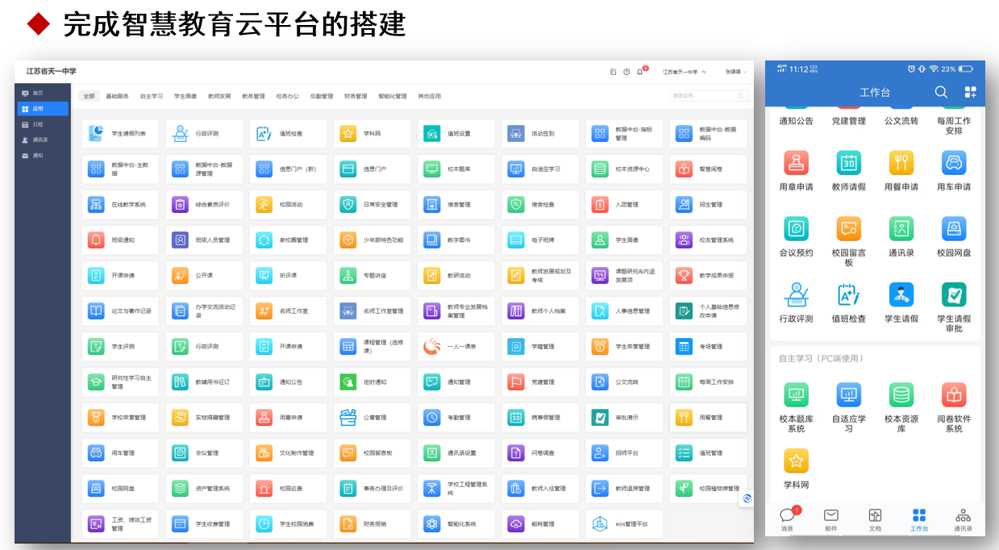Open 班级通知 bell app
This screenshot has height=550, width=999.
(120, 240)
